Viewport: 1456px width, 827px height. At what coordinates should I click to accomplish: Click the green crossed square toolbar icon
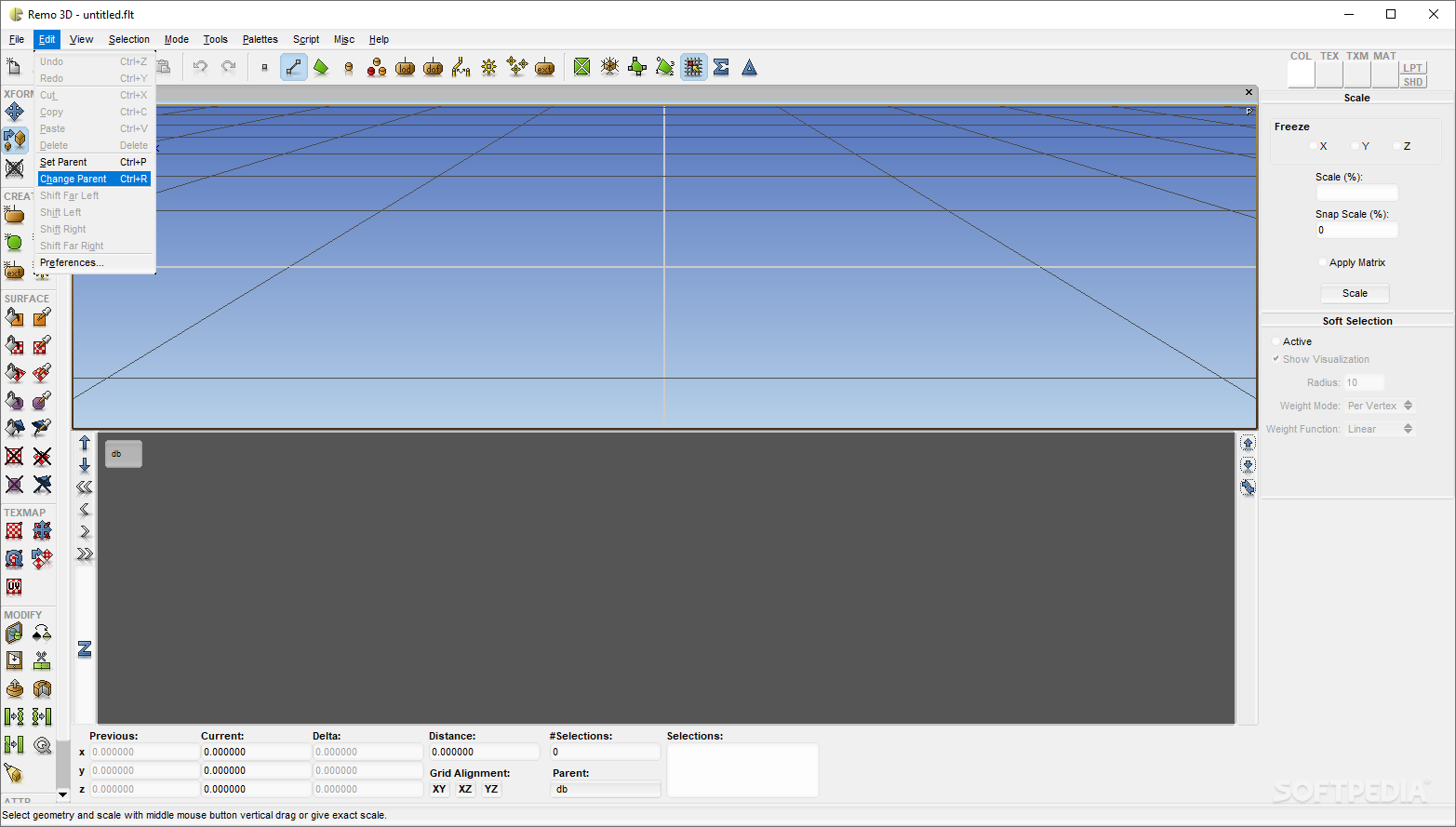(x=582, y=67)
